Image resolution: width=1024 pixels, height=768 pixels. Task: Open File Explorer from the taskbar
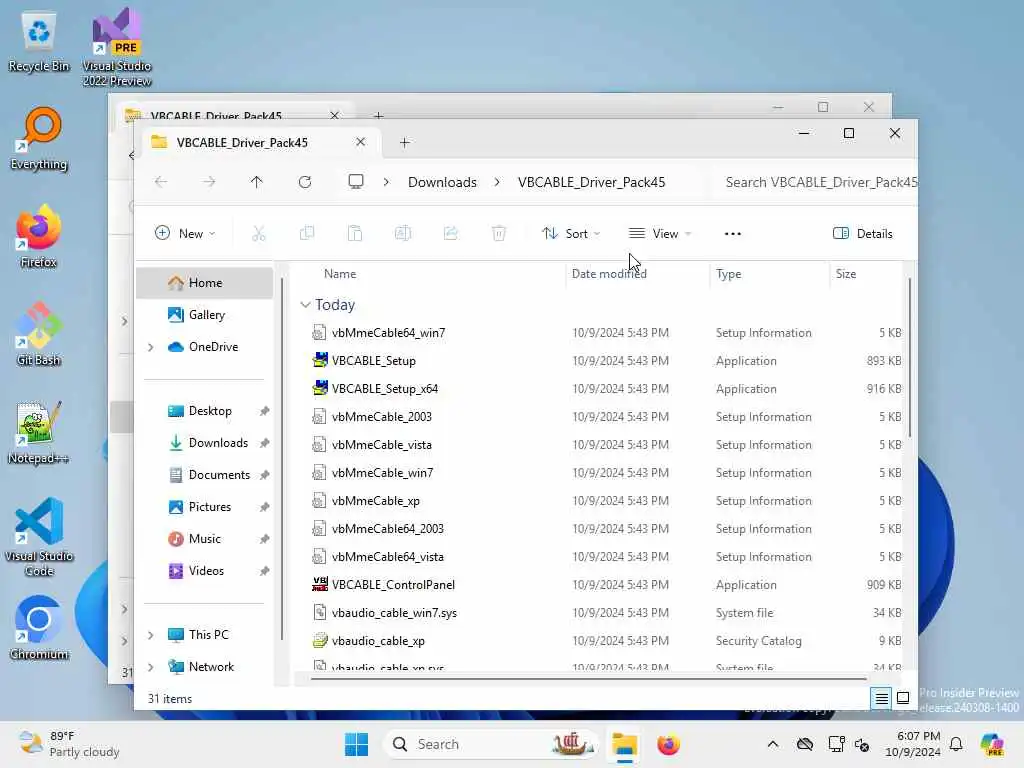point(624,744)
